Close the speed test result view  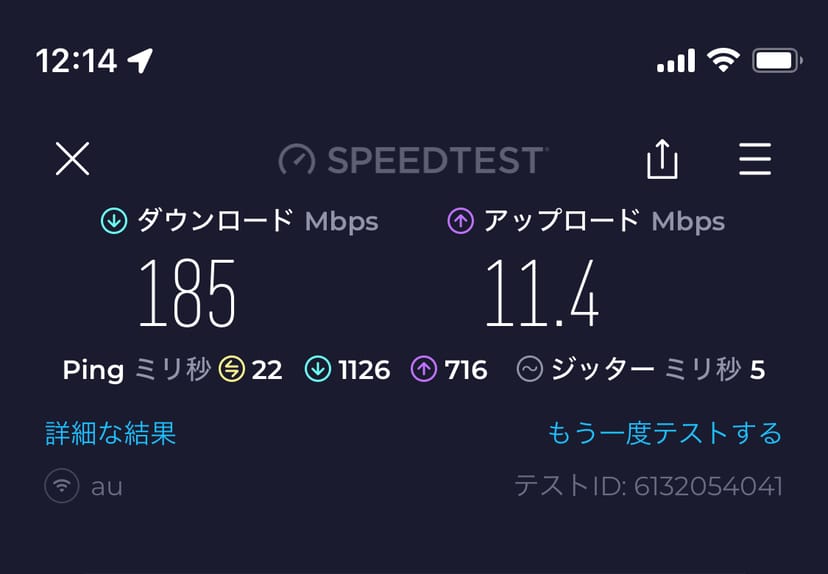tap(72, 158)
